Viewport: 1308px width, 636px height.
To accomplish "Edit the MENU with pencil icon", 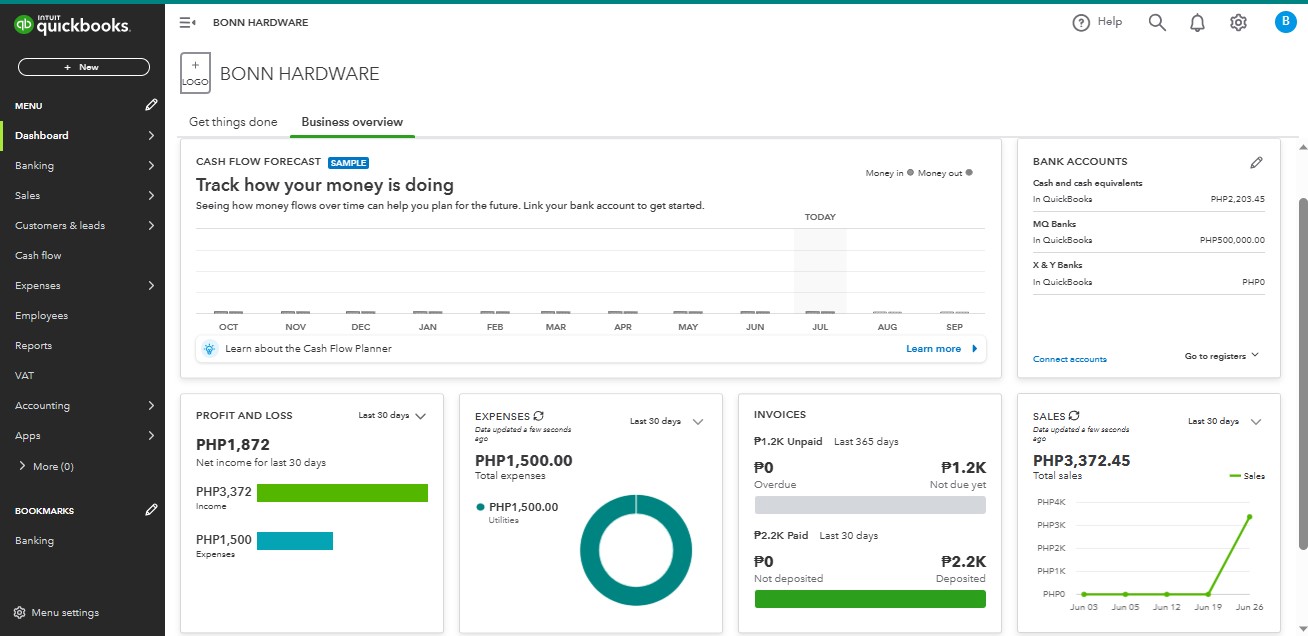I will pyautogui.click(x=151, y=105).
